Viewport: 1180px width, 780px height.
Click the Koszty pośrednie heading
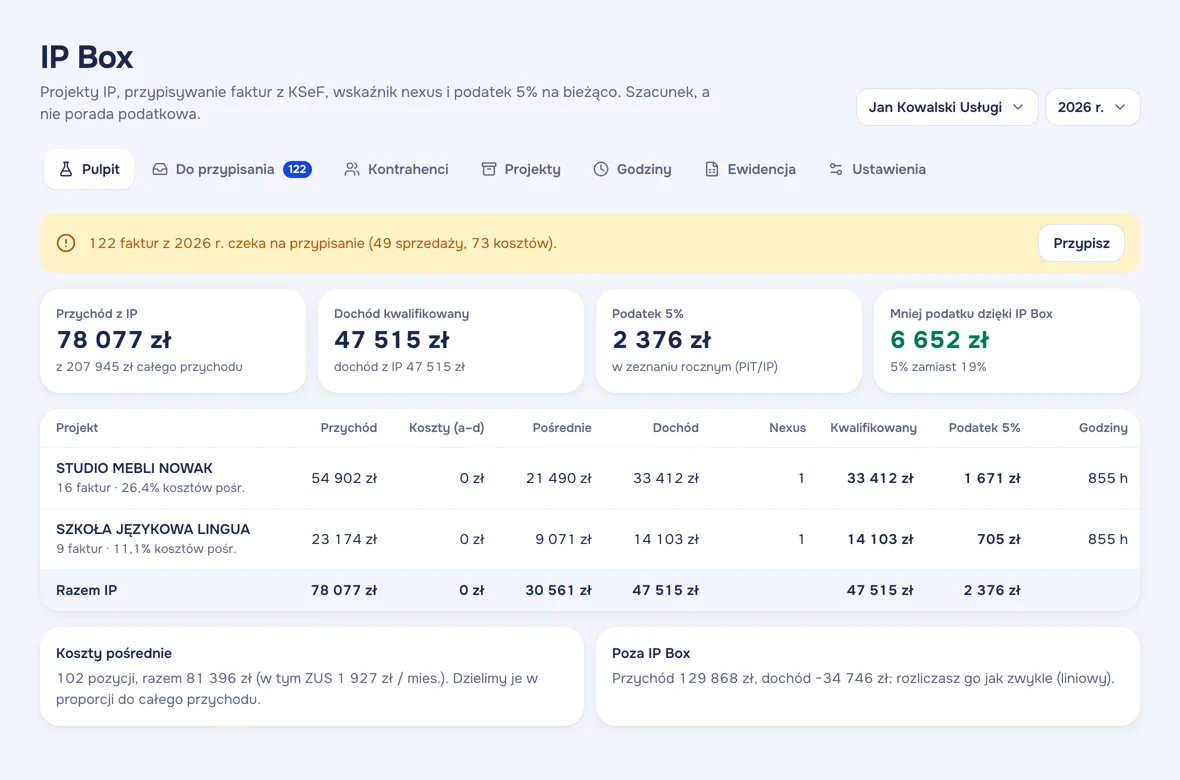pyautogui.click(x=114, y=654)
